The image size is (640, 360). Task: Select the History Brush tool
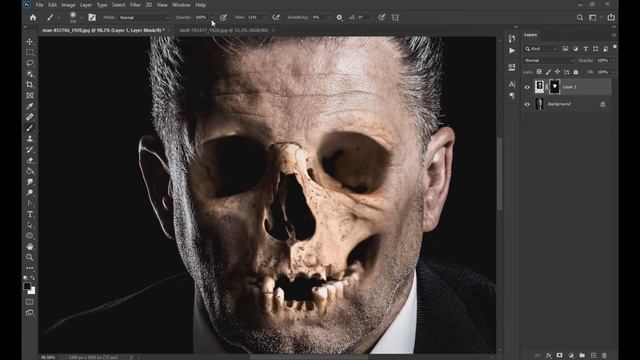click(30, 149)
